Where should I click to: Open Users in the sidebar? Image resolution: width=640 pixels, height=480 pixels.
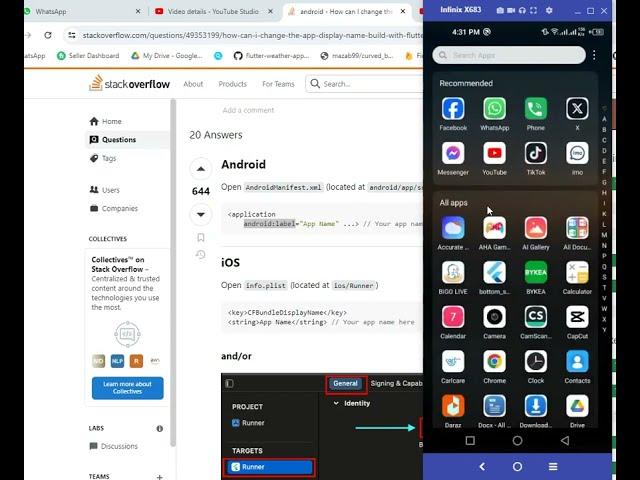(104, 190)
